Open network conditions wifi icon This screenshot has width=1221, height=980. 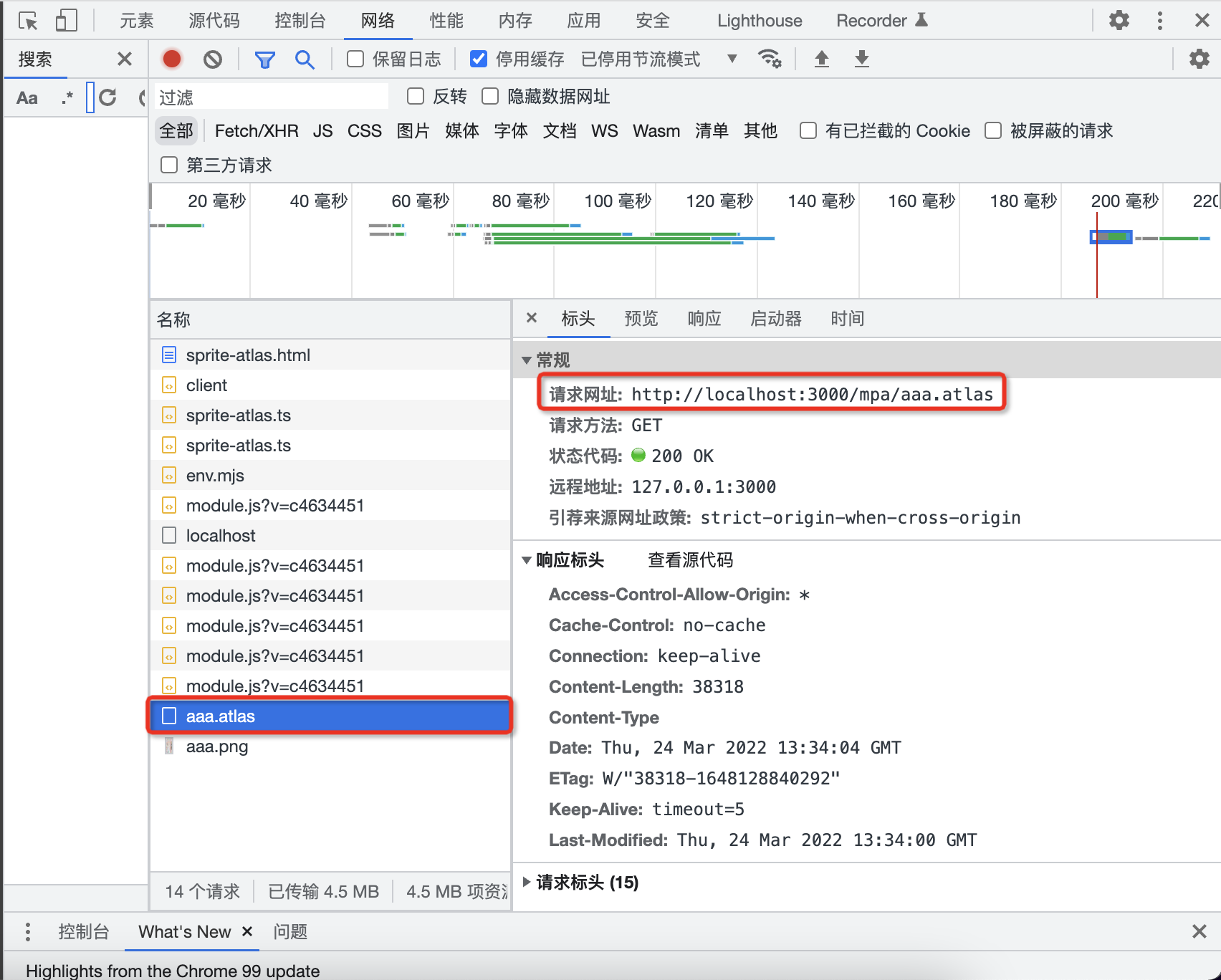click(x=770, y=59)
